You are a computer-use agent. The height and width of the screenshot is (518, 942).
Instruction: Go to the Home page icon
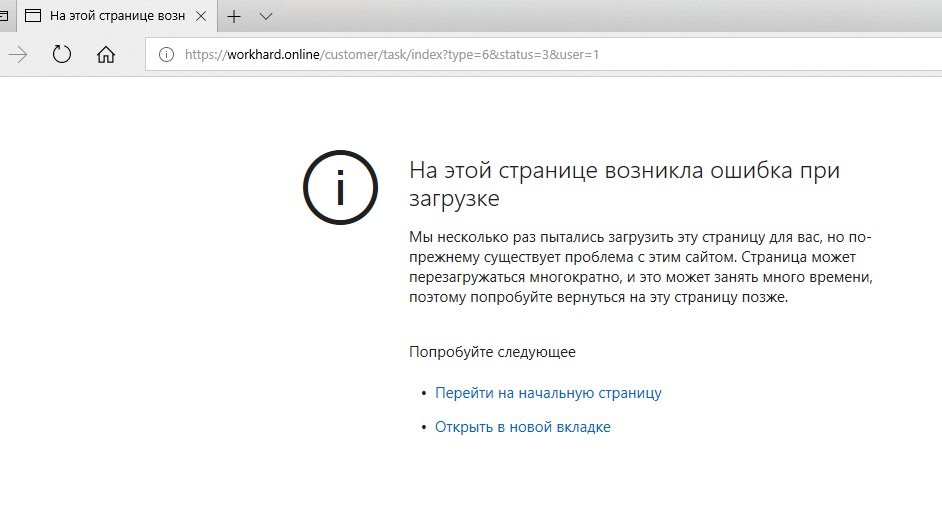pyautogui.click(x=106, y=55)
